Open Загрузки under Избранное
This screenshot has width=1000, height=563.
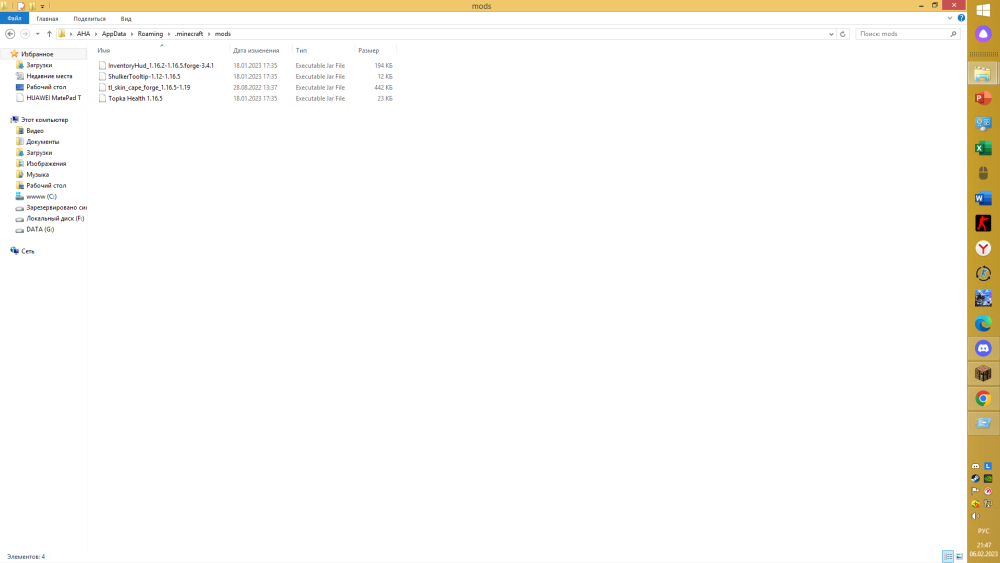point(39,65)
